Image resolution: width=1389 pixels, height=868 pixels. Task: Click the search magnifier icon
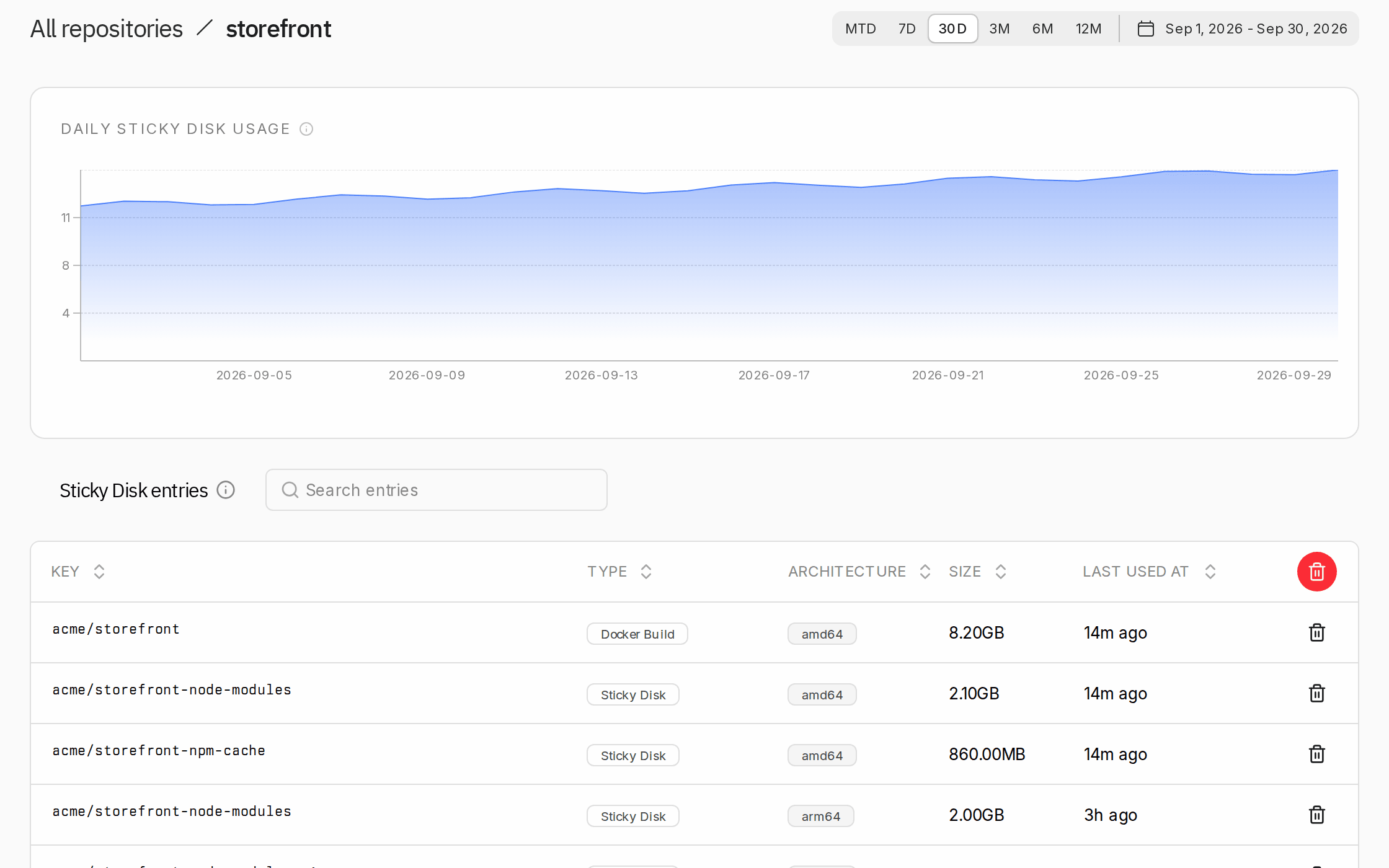[290, 490]
